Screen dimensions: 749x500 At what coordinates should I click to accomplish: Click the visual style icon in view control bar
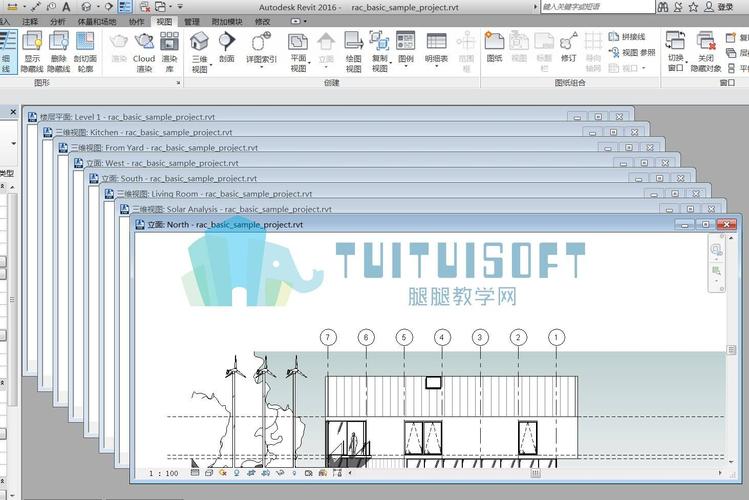[x=209, y=473]
